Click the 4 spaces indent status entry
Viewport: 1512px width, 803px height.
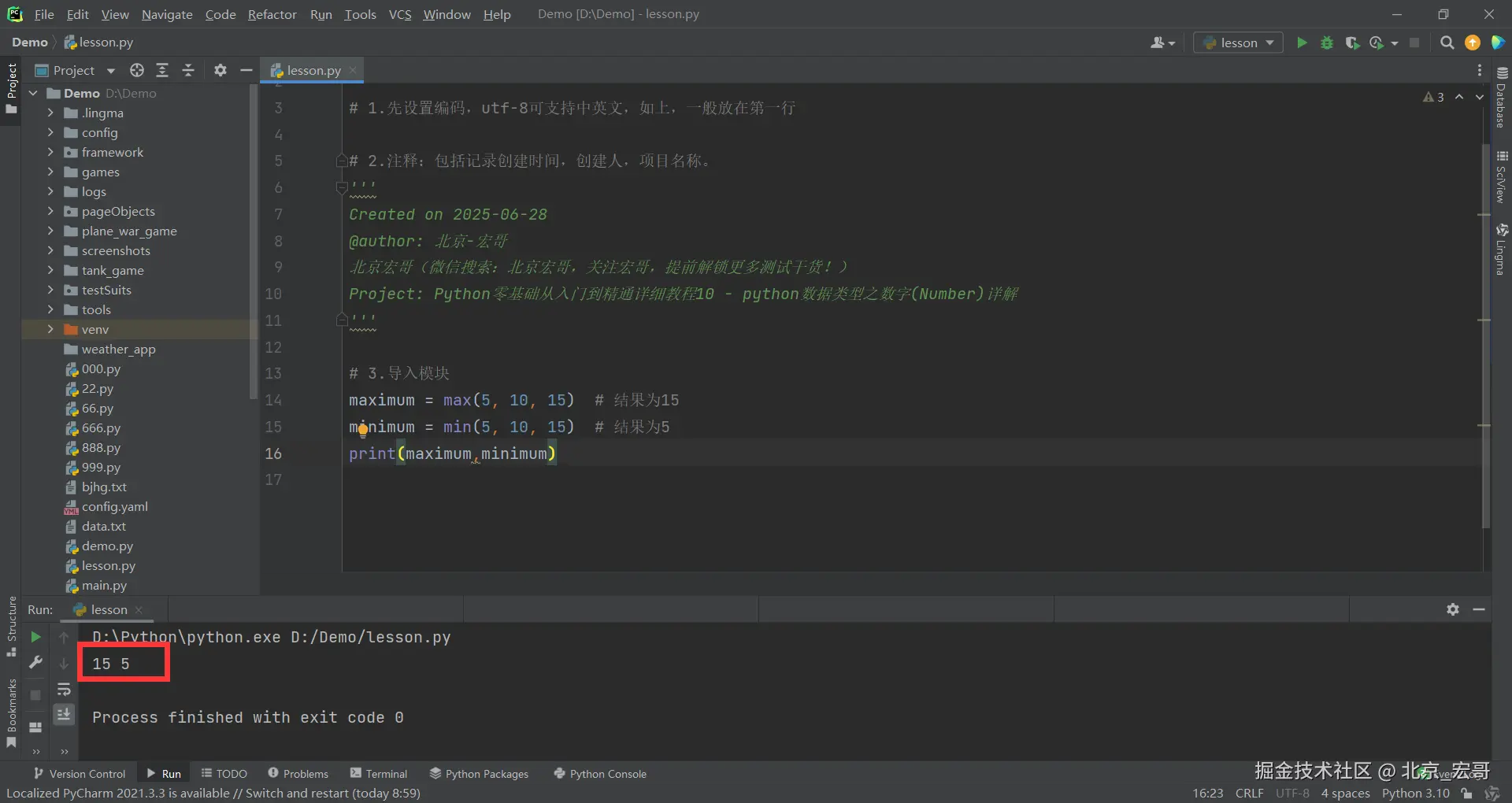click(x=1345, y=793)
